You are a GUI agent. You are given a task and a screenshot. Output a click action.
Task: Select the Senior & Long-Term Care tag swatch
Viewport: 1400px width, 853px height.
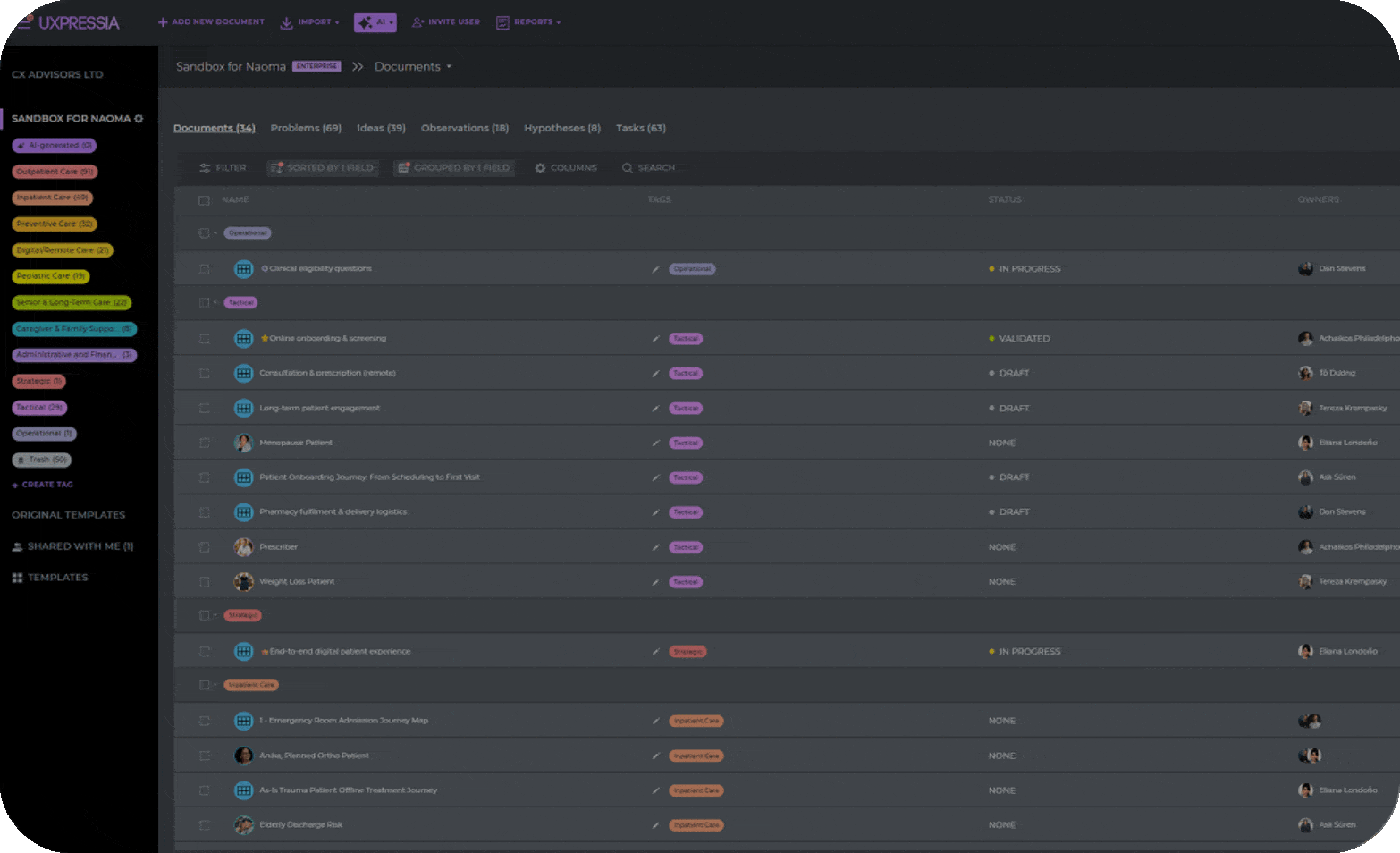pos(72,302)
